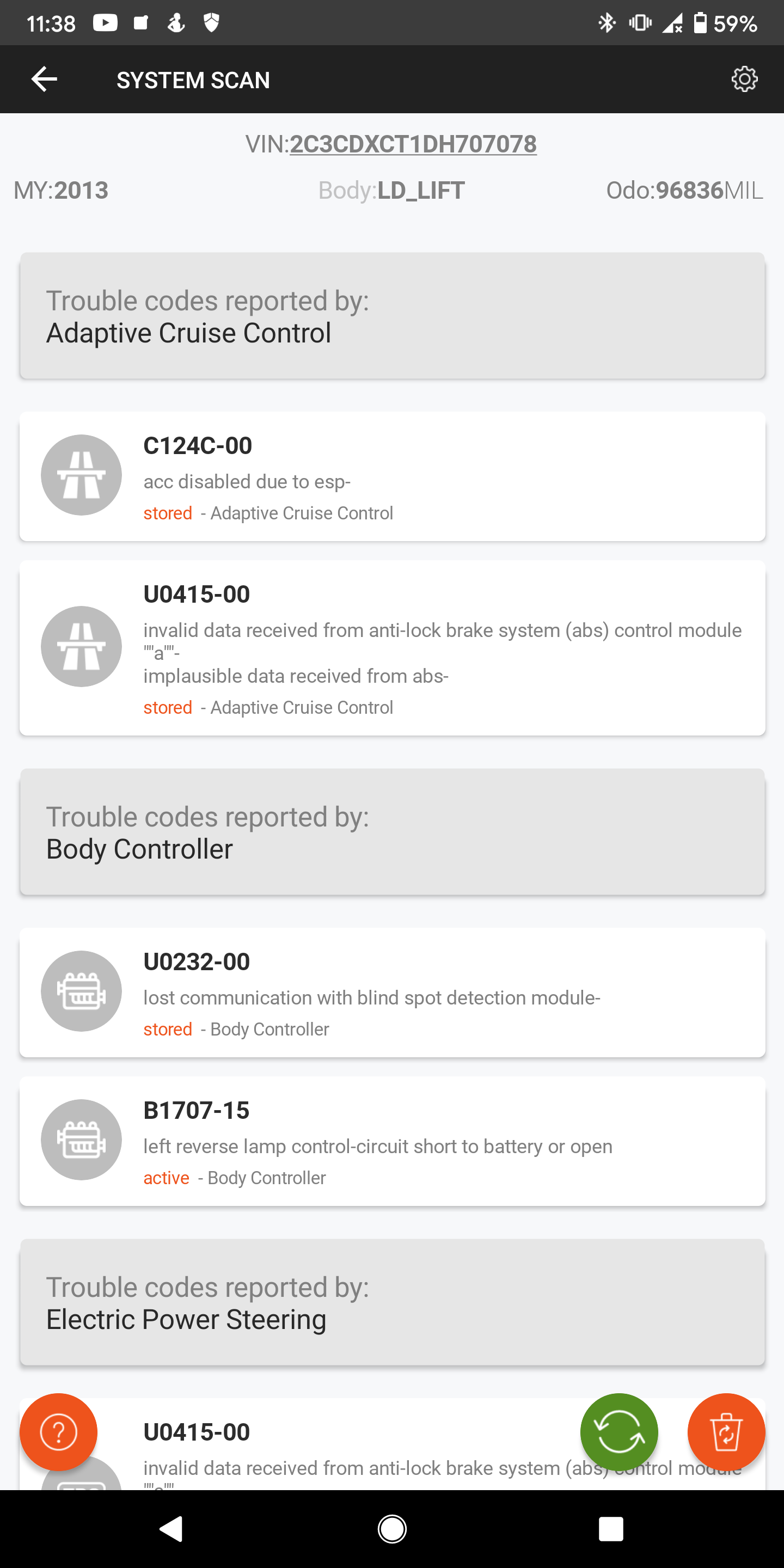This screenshot has width=784, height=1568.
Task: Open the B1707-15 left reverse lamp code
Action: pyautogui.click(x=426, y=1141)
